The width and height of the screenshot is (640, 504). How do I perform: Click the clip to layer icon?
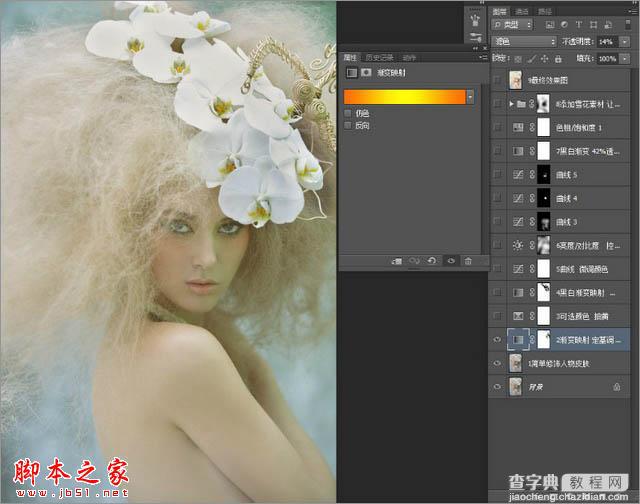[x=396, y=261]
